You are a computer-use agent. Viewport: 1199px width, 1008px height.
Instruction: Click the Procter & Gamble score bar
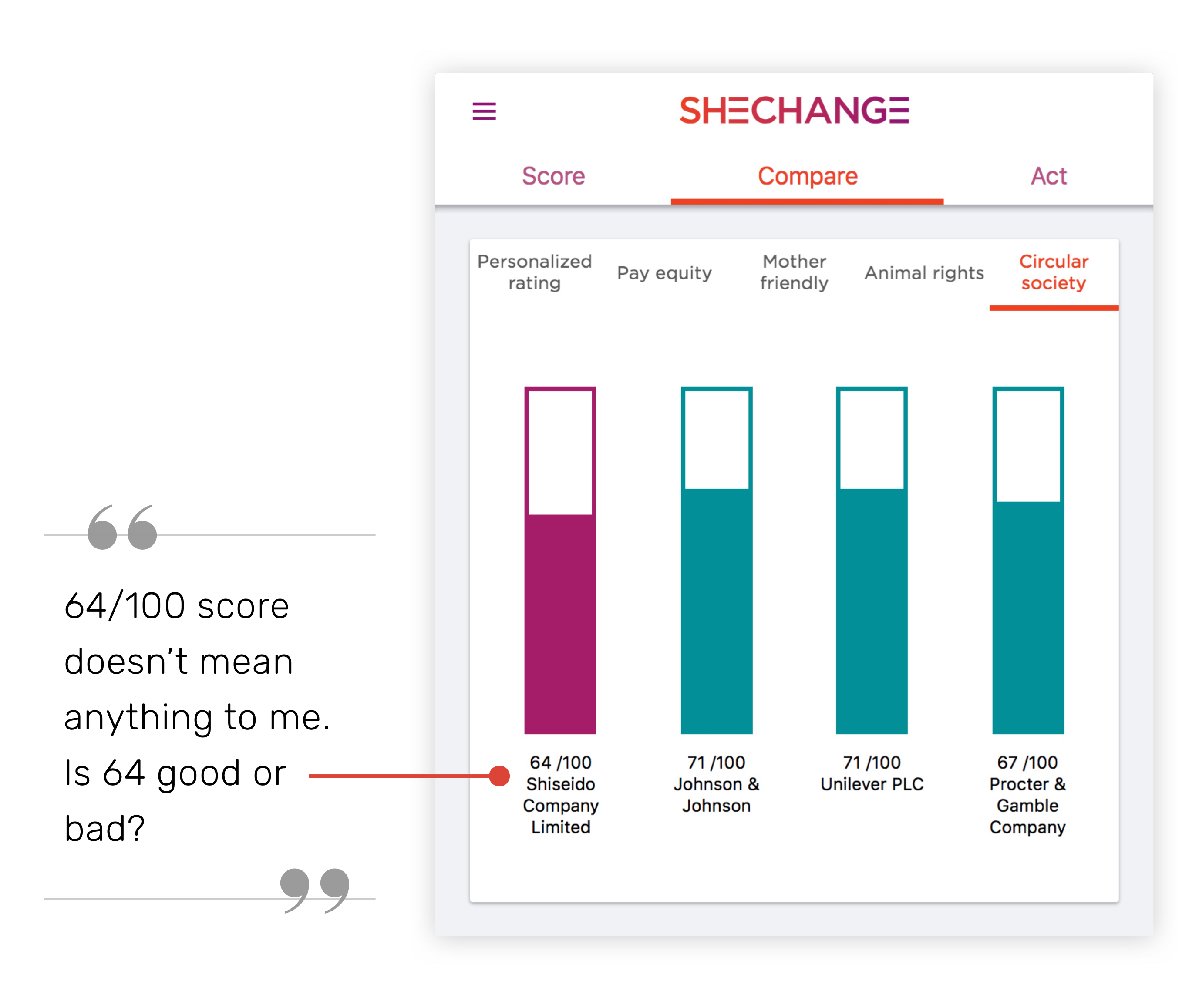pos(1027,617)
